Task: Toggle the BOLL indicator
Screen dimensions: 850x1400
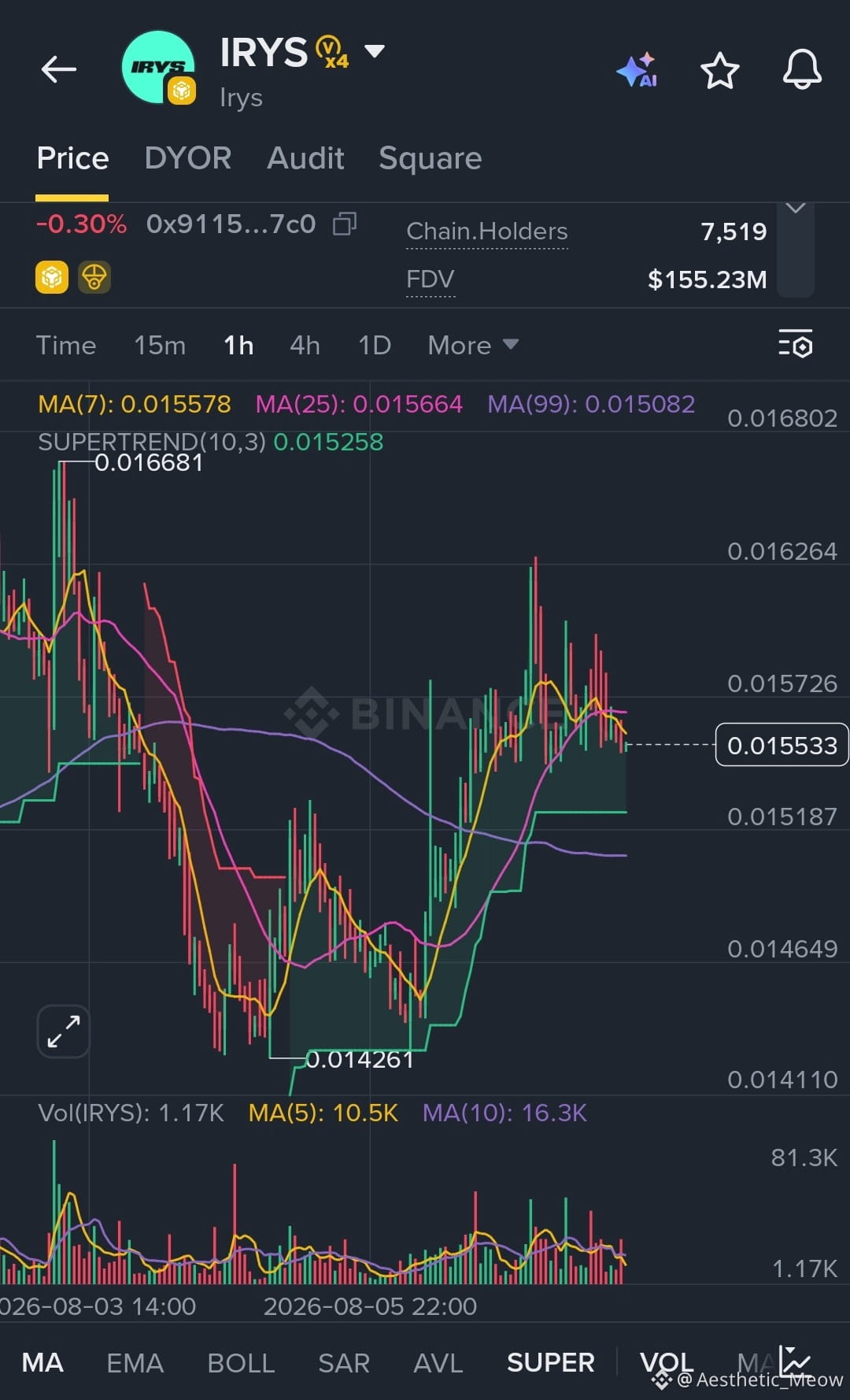Action: 241,1363
